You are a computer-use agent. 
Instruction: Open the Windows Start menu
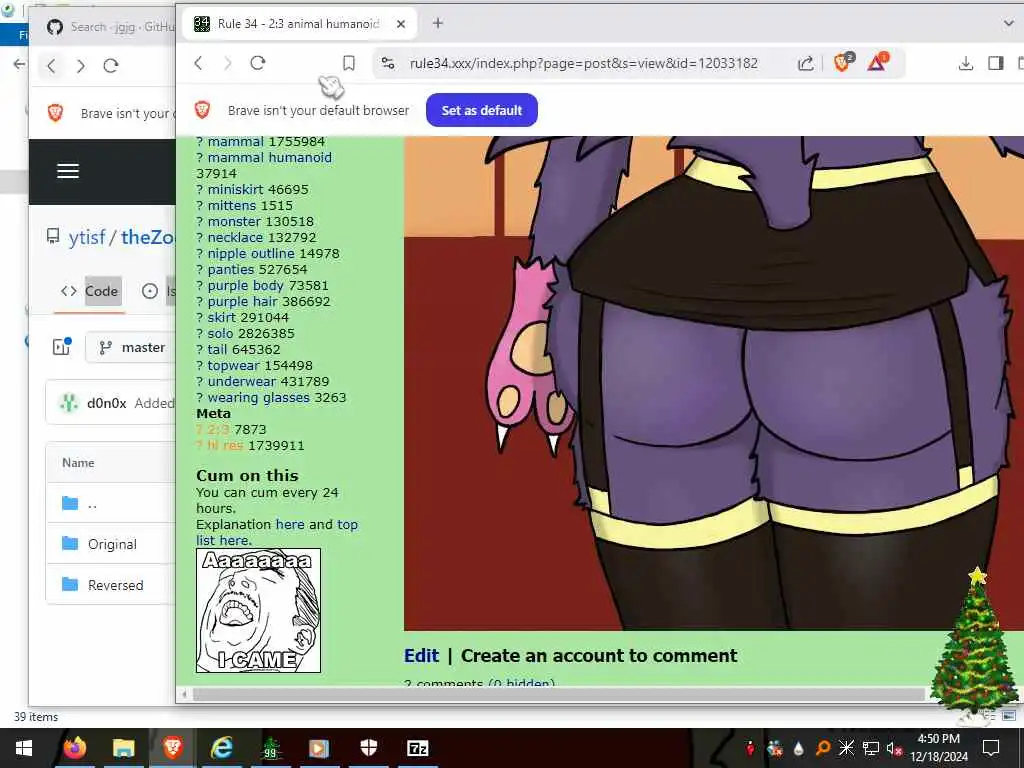24,748
